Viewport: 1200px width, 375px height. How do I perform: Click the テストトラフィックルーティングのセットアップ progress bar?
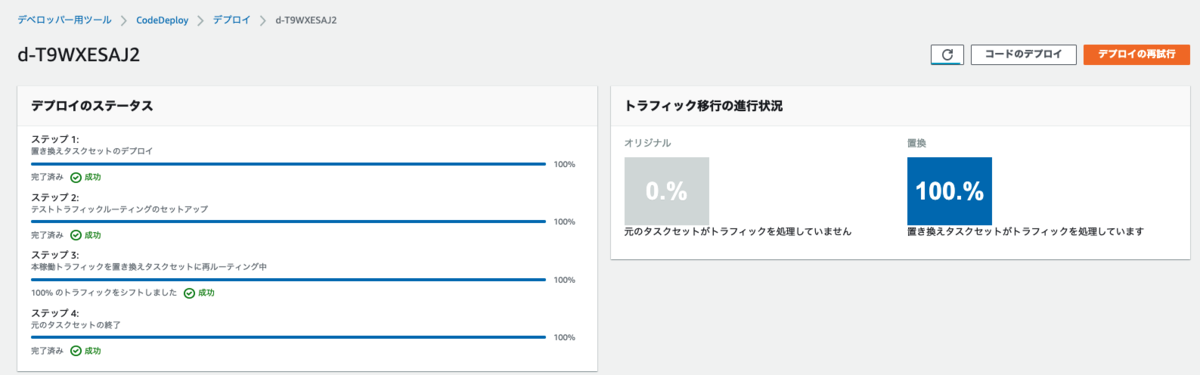[x=288, y=221]
